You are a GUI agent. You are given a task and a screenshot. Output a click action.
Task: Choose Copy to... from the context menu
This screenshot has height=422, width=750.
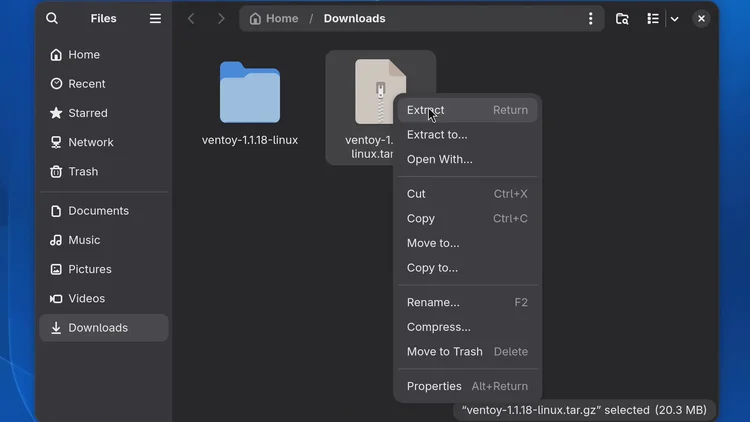click(x=467, y=268)
